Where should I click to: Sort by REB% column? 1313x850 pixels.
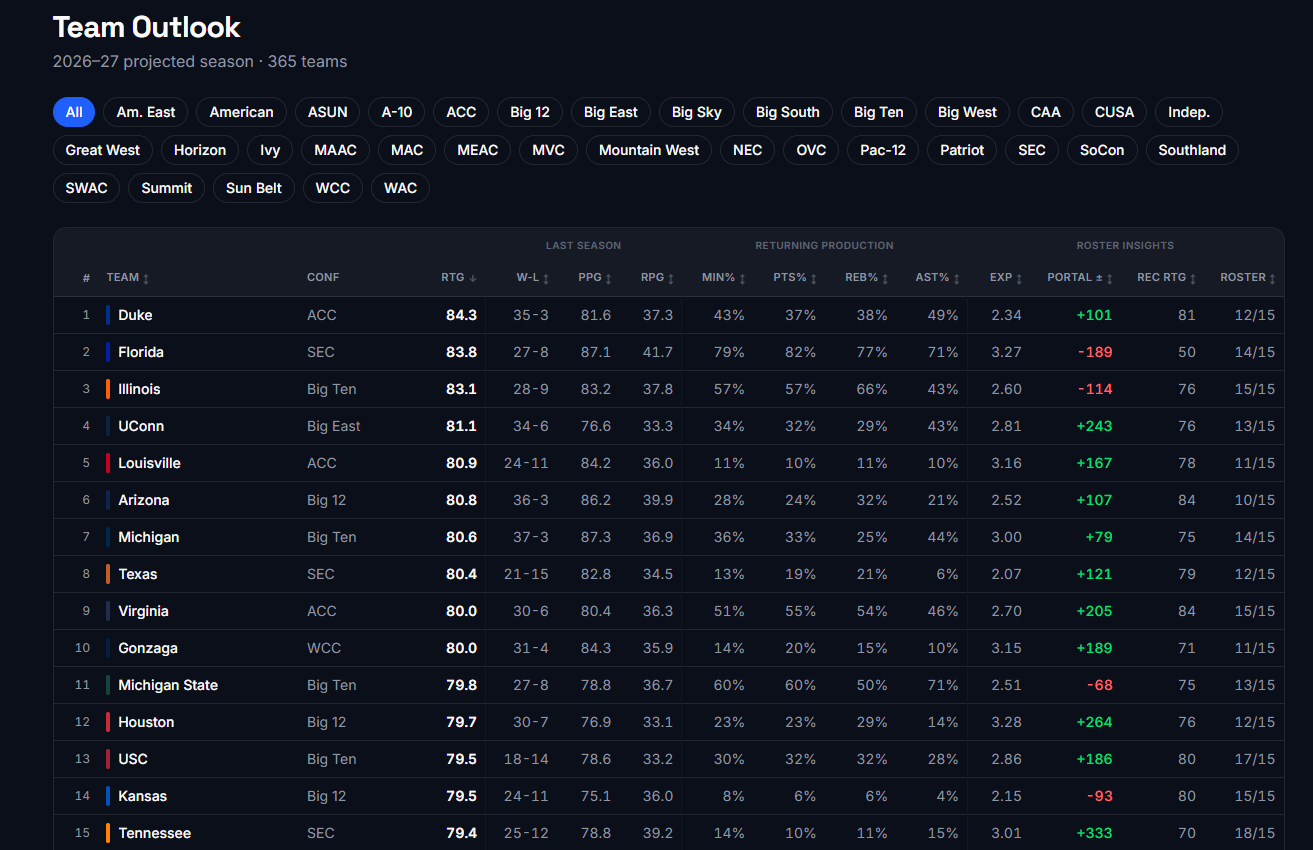pyautogui.click(x=867, y=277)
